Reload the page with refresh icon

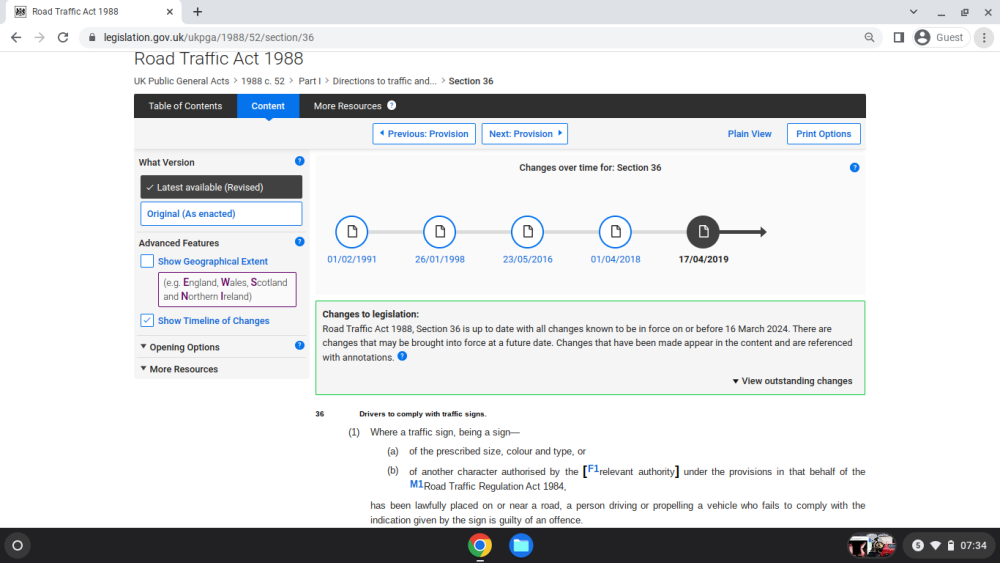62,38
